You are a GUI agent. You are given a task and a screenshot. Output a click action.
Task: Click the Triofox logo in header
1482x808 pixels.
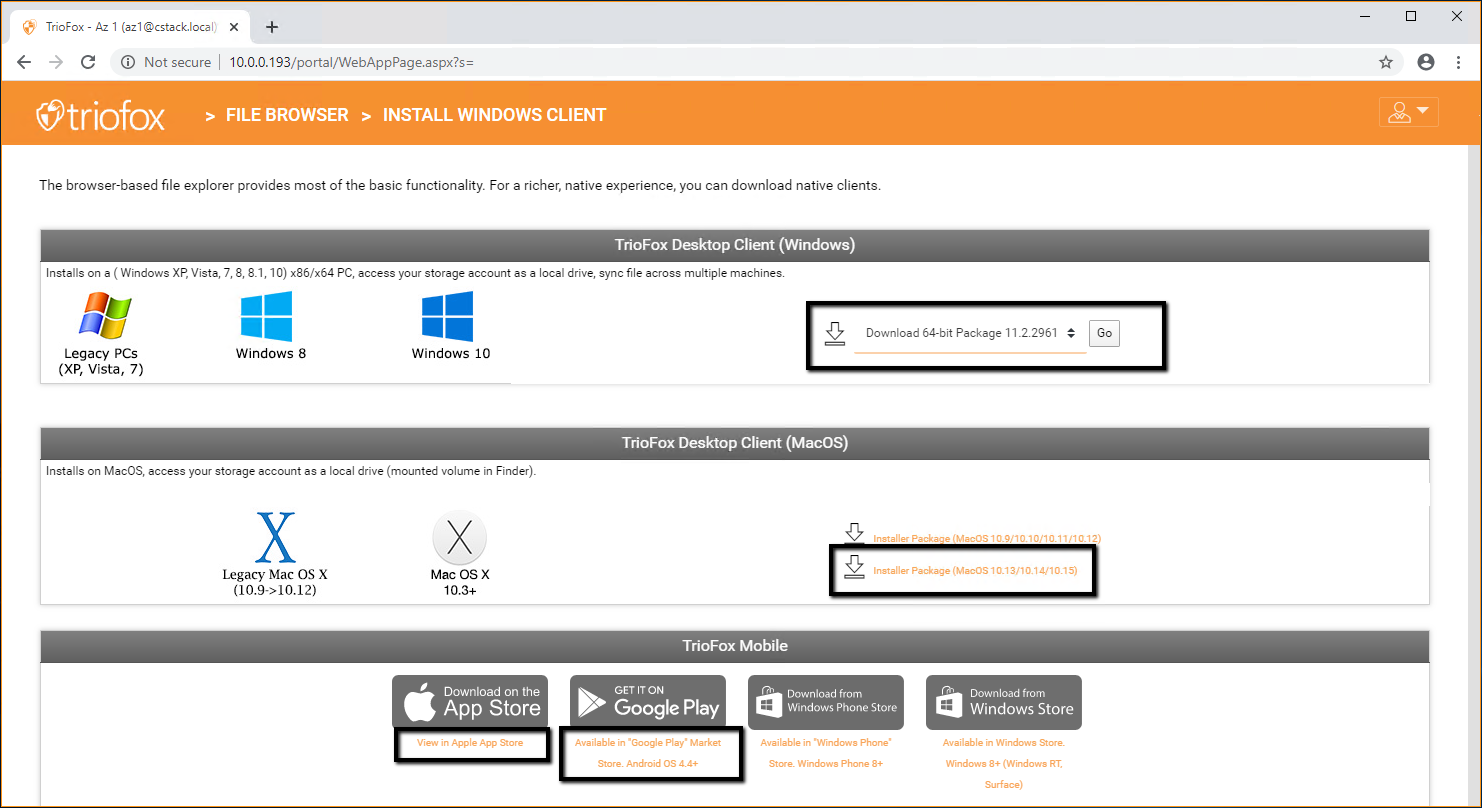100,115
